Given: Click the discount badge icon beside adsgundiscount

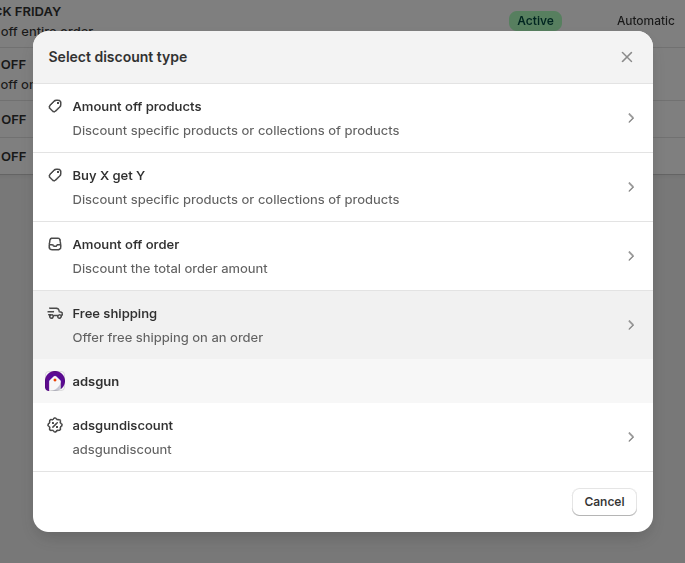Looking at the screenshot, I should pyautogui.click(x=55, y=425).
